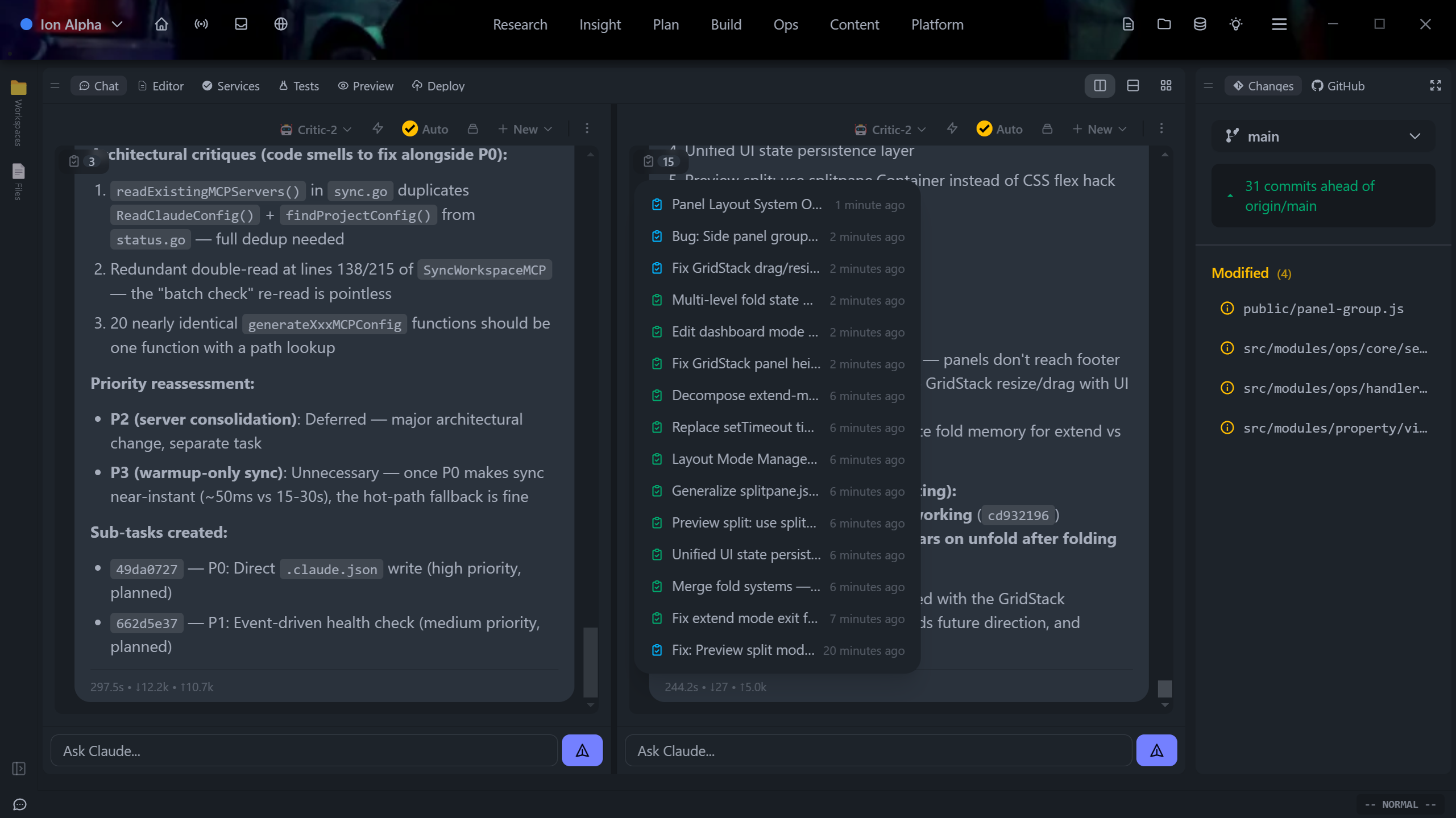Image resolution: width=1456 pixels, height=818 pixels.
Task: Open the inbox tray icon
Action: click(241, 24)
